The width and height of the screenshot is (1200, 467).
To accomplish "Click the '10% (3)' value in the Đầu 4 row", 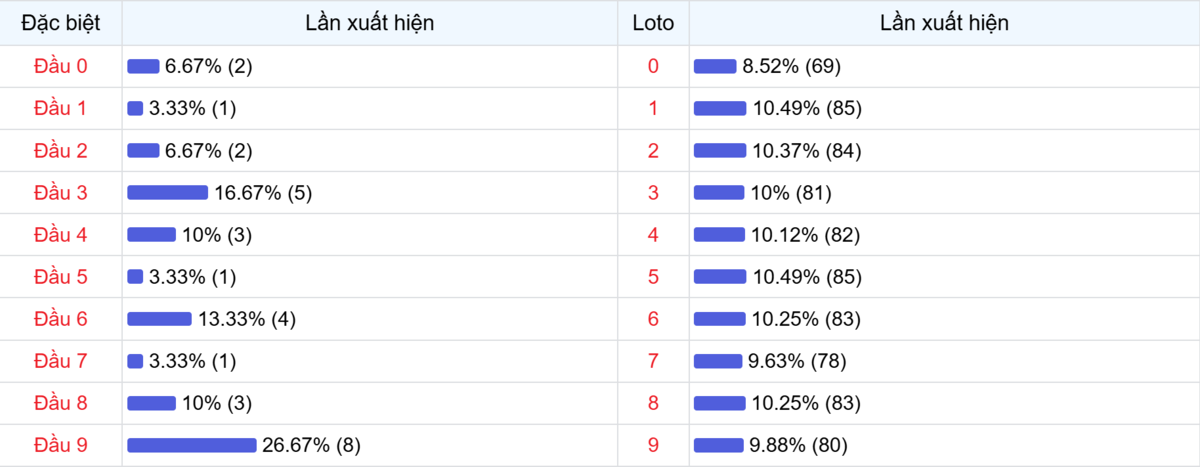I will (x=217, y=235).
